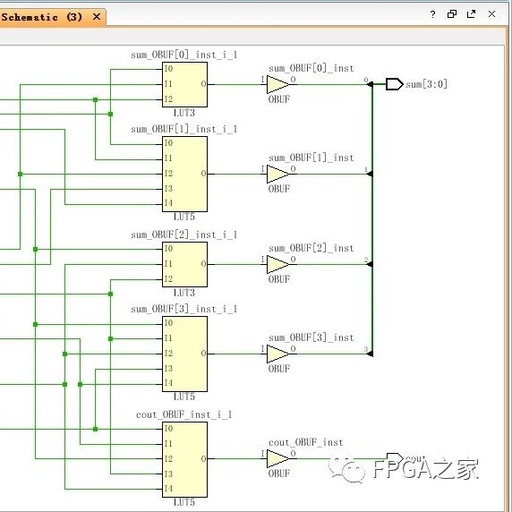
Task: Click the sum[3:0] output port symbol
Action: 395,84
